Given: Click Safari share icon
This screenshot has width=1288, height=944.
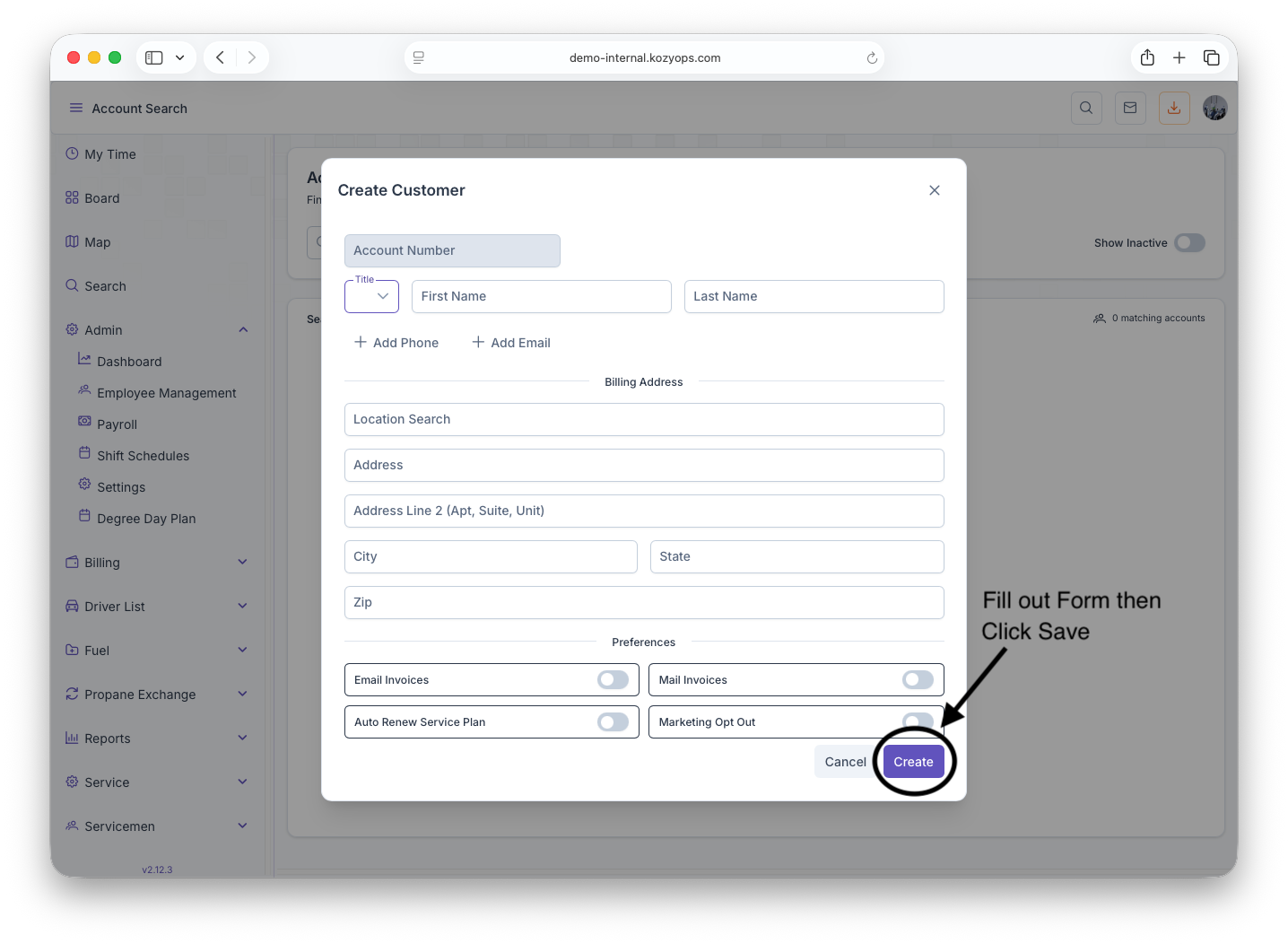Looking at the screenshot, I should 1147,57.
